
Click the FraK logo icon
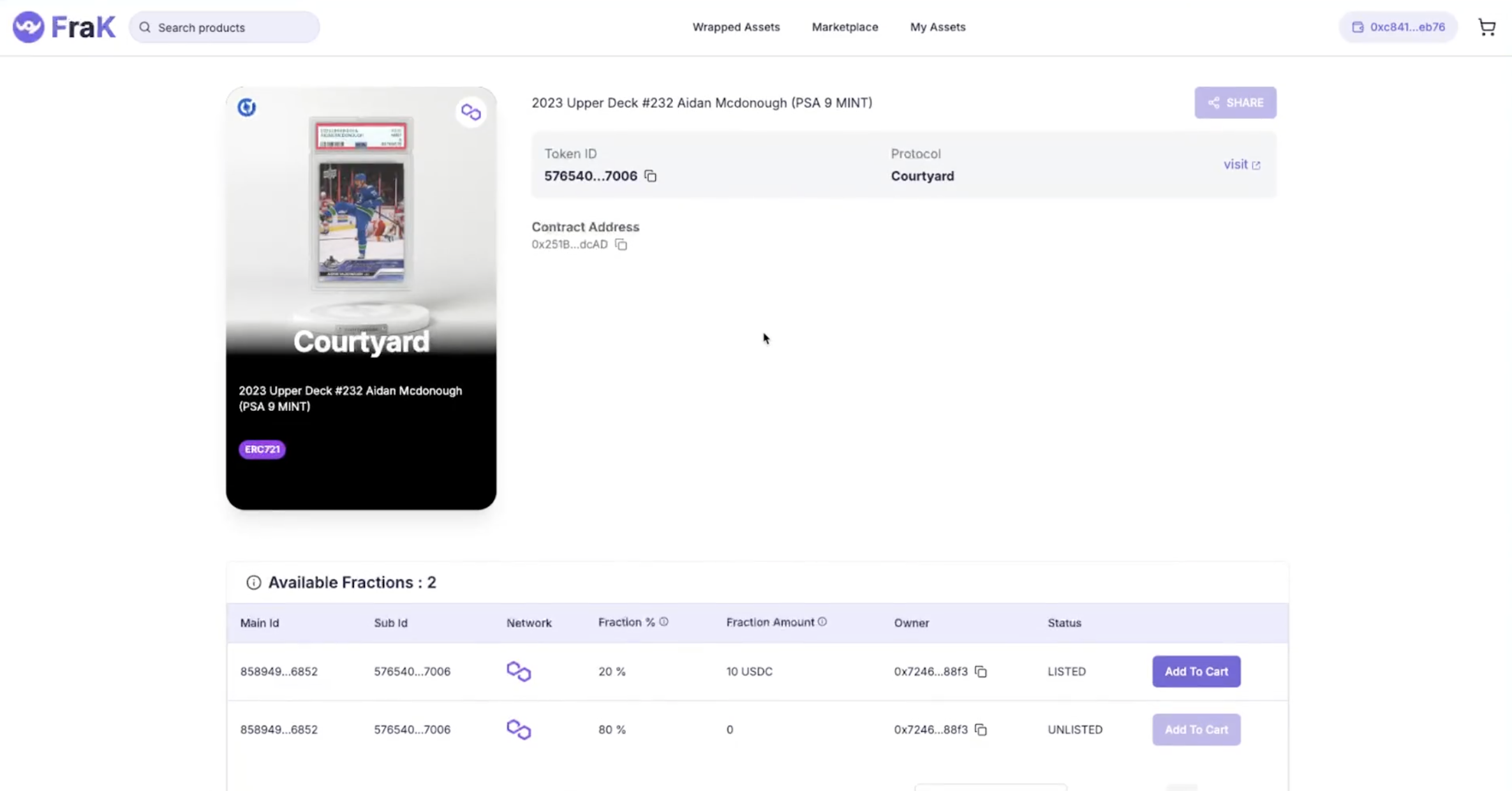click(x=29, y=27)
